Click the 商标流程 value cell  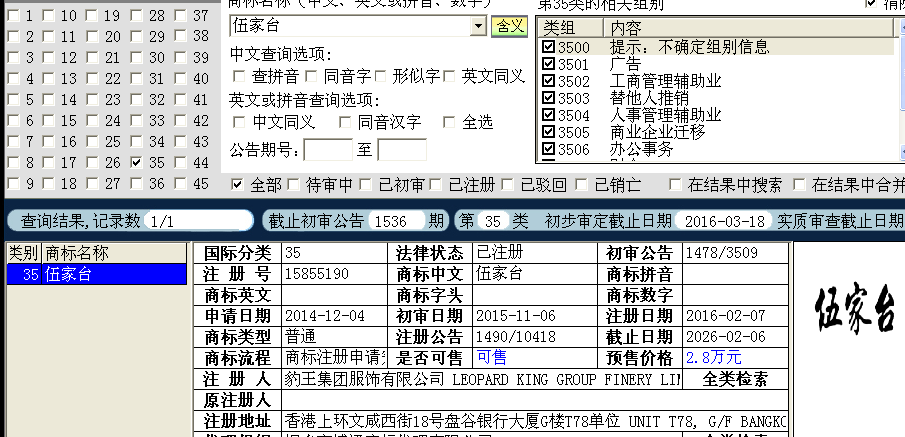(x=335, y=358)
